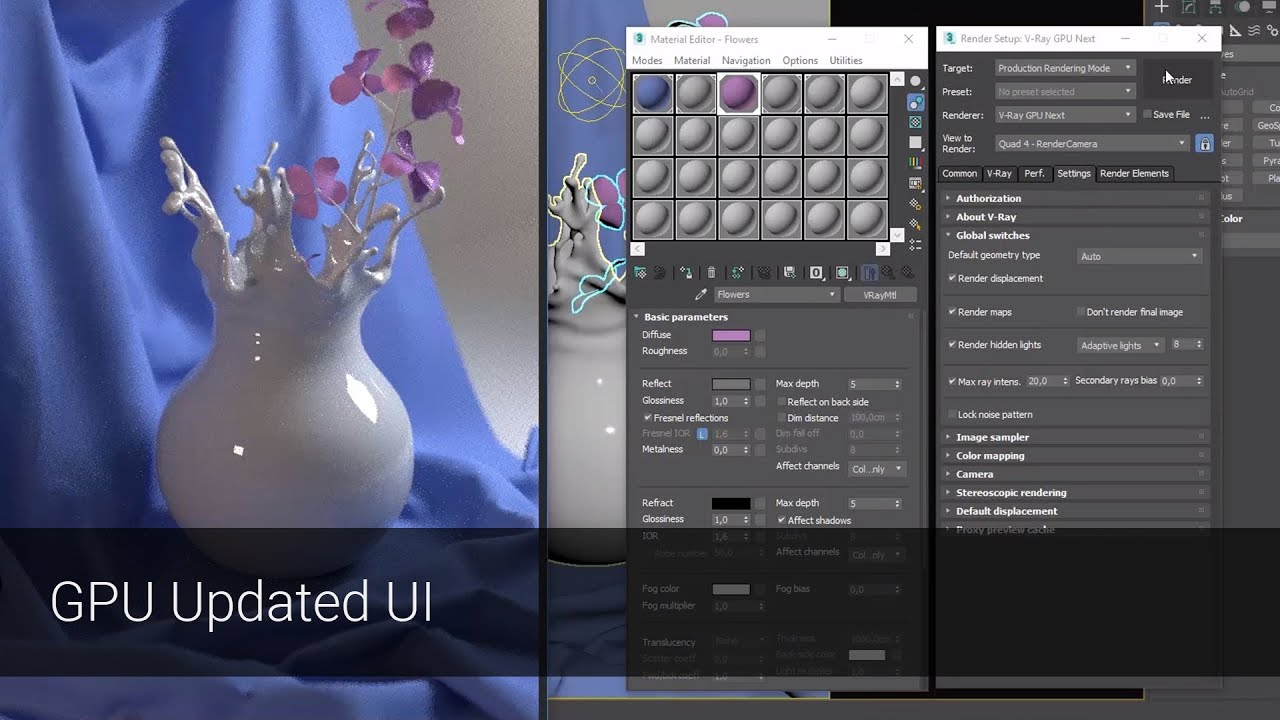The width and height of the screenshot is (1280, 720).
Task: Click Put to Library save icon
Action: point(789,272)
